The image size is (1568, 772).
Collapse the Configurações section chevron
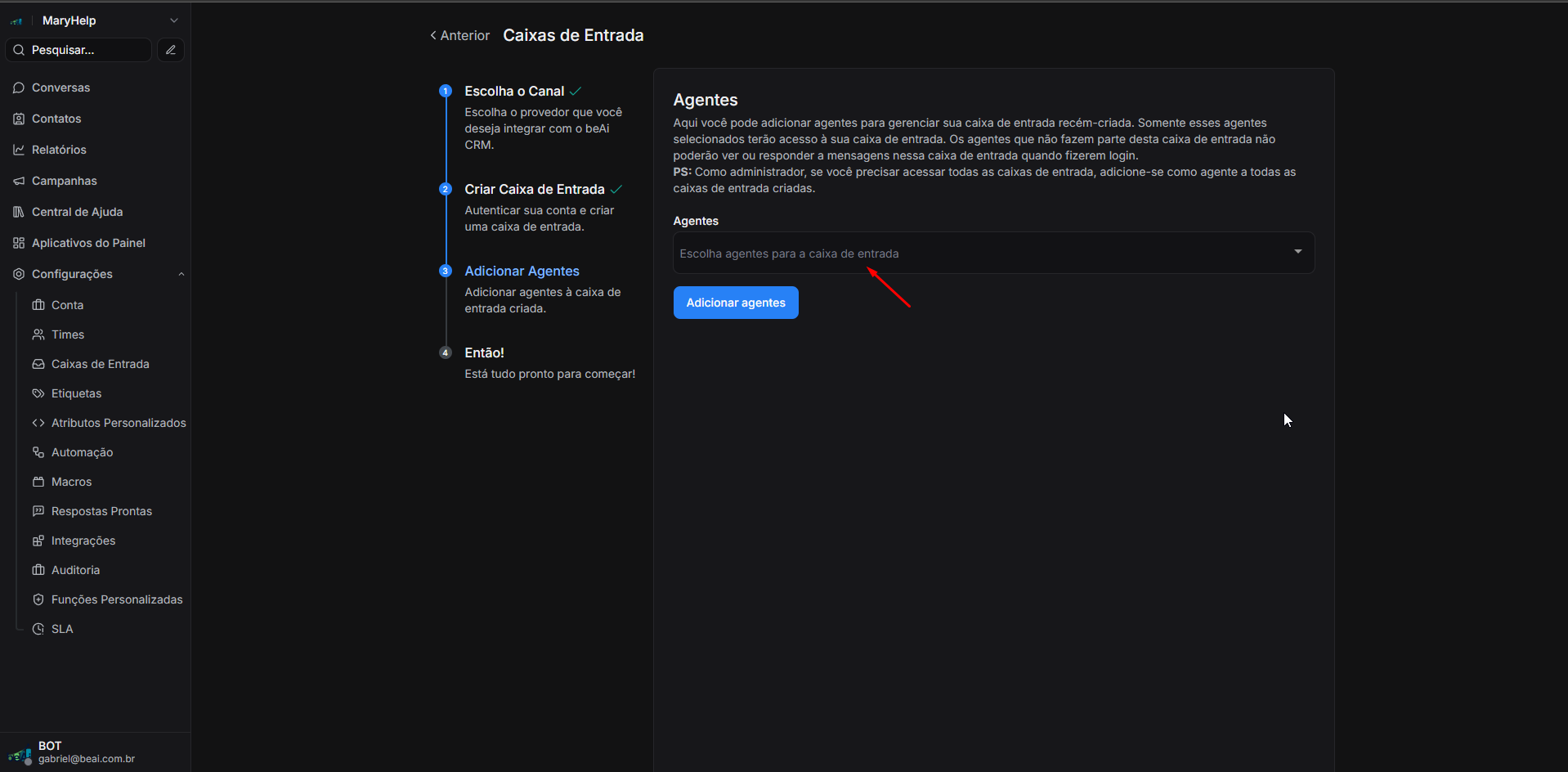(181, 274)
